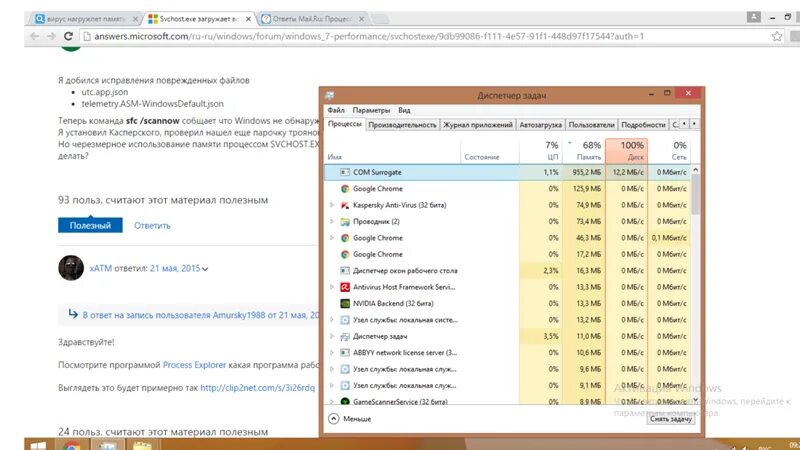
Task: Open the date dropdown next to 21 мая, 2015
Action: 205,269
